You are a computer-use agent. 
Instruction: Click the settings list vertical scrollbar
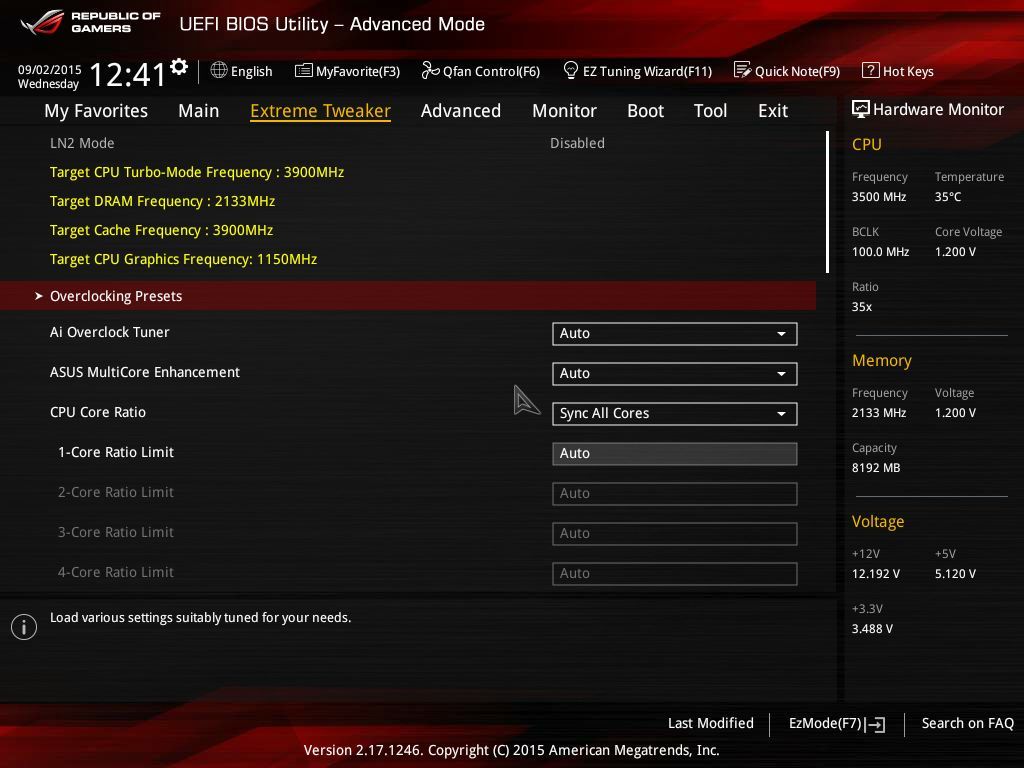pos(827,202)
